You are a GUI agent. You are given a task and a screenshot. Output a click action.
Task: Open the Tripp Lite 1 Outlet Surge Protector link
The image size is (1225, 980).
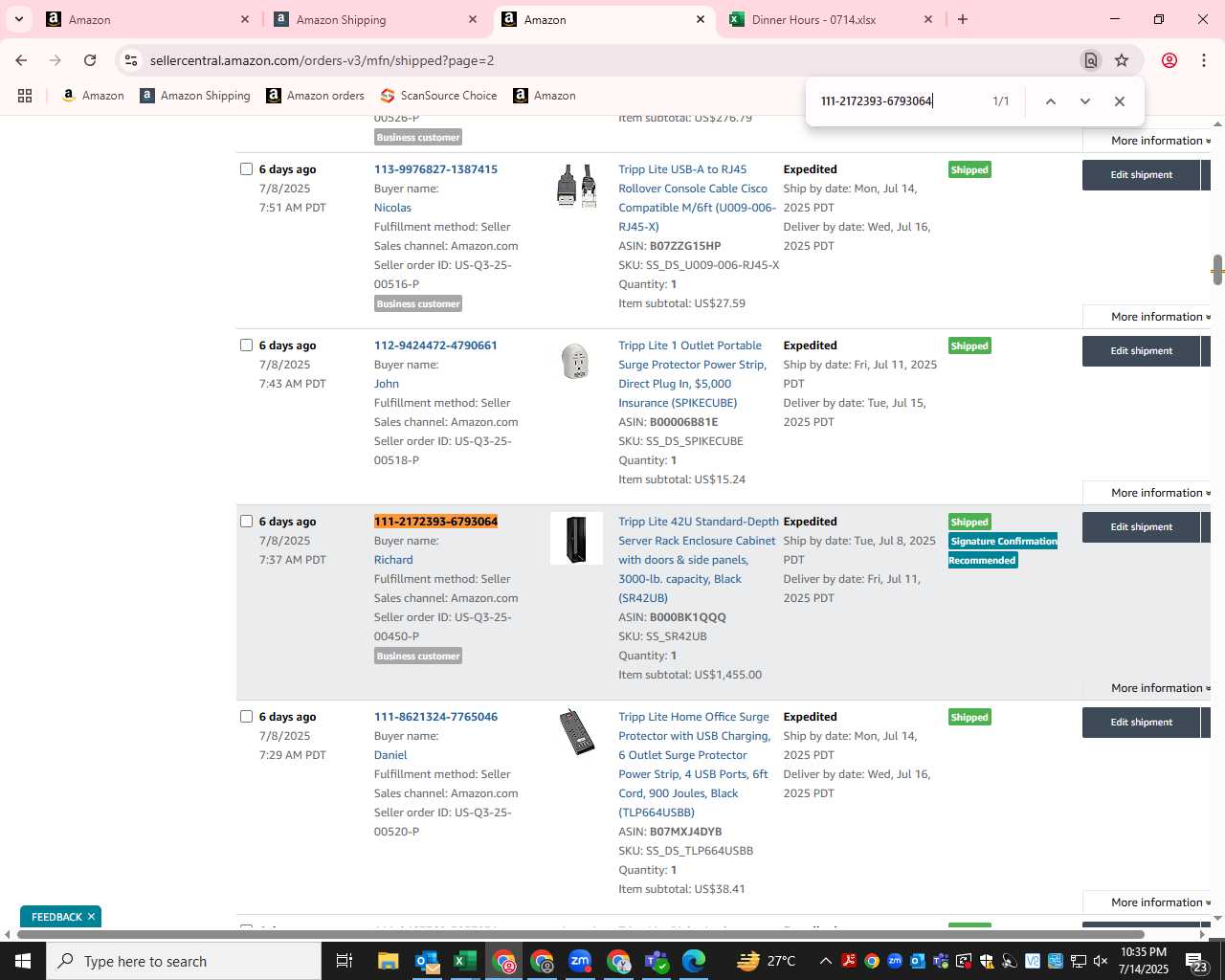[x=692, y=374]
